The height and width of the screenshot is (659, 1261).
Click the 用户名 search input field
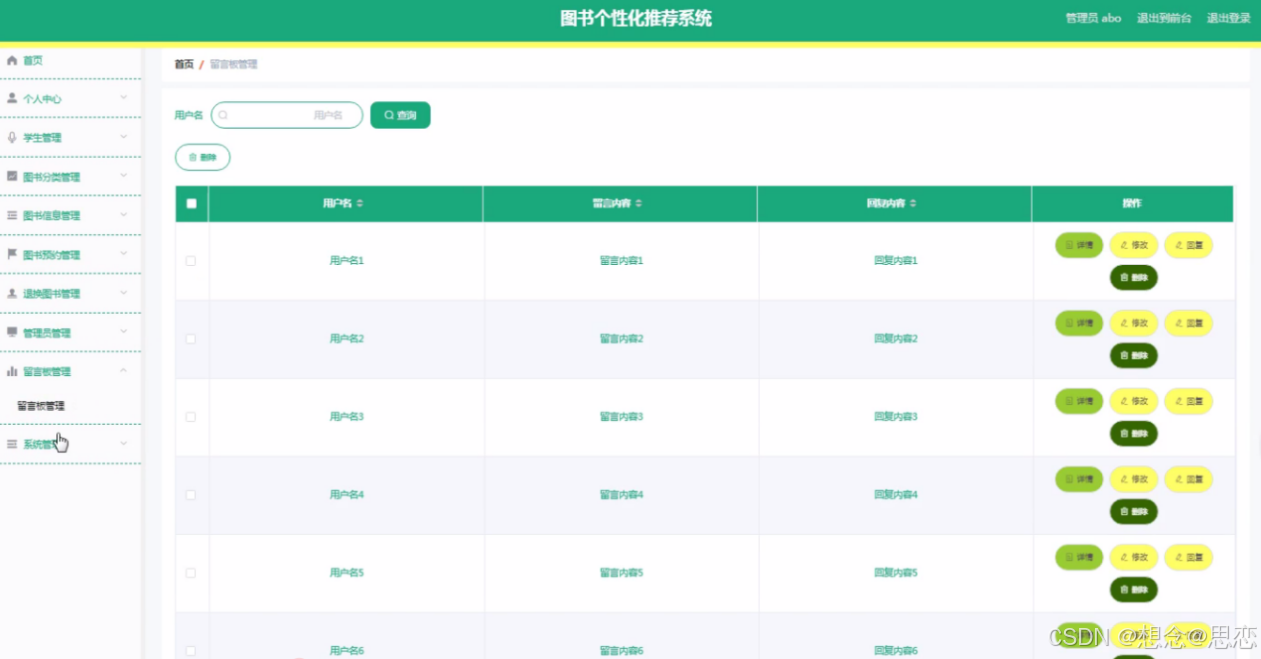click(x=286, y=115)
